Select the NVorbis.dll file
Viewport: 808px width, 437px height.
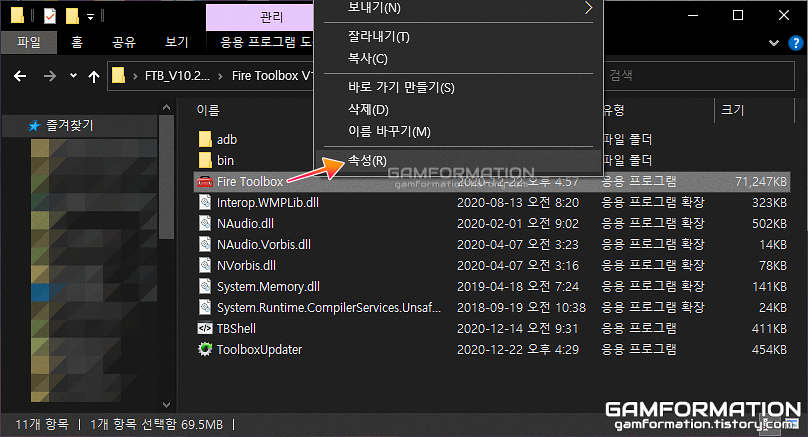tap(246, 266)
